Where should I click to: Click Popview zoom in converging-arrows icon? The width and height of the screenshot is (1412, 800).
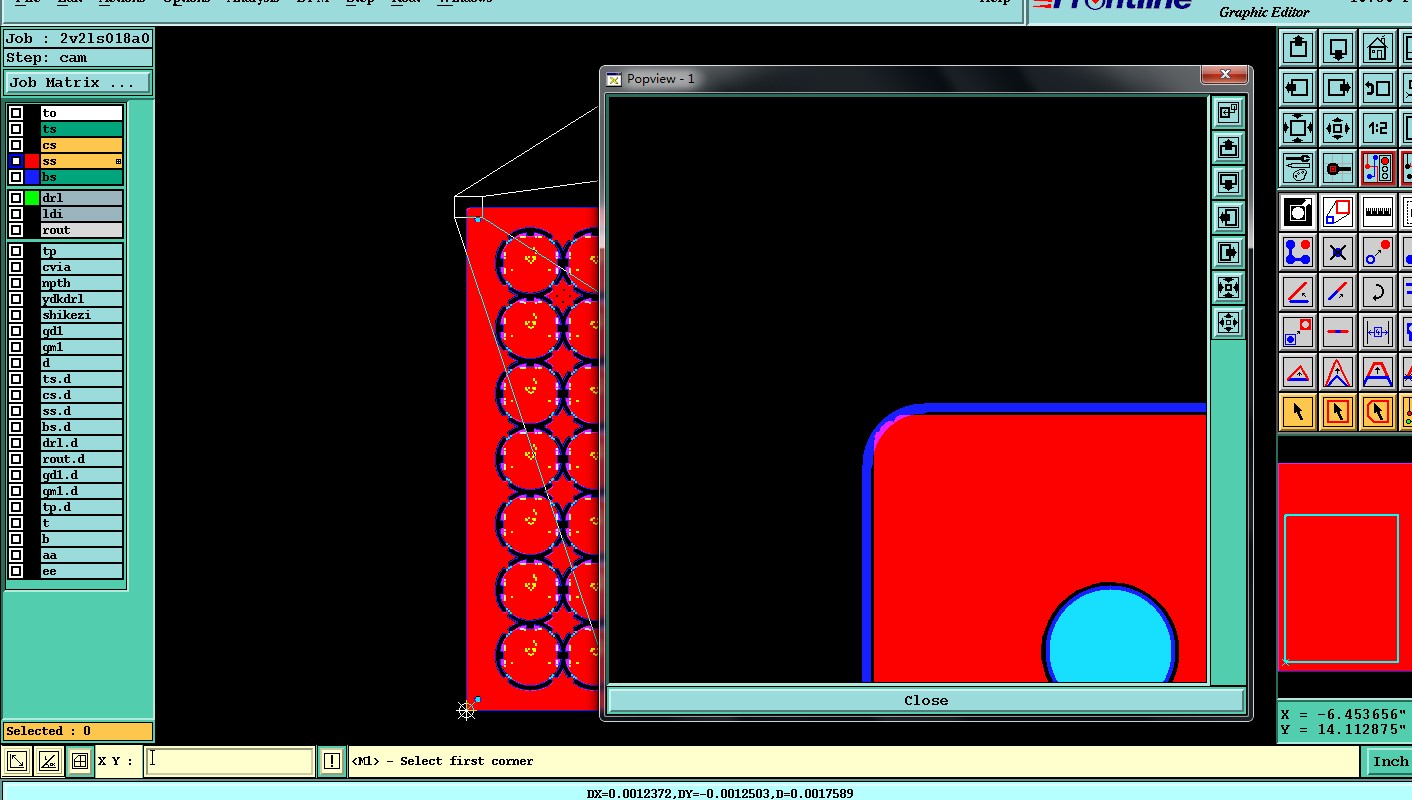tap(1228, 288)
